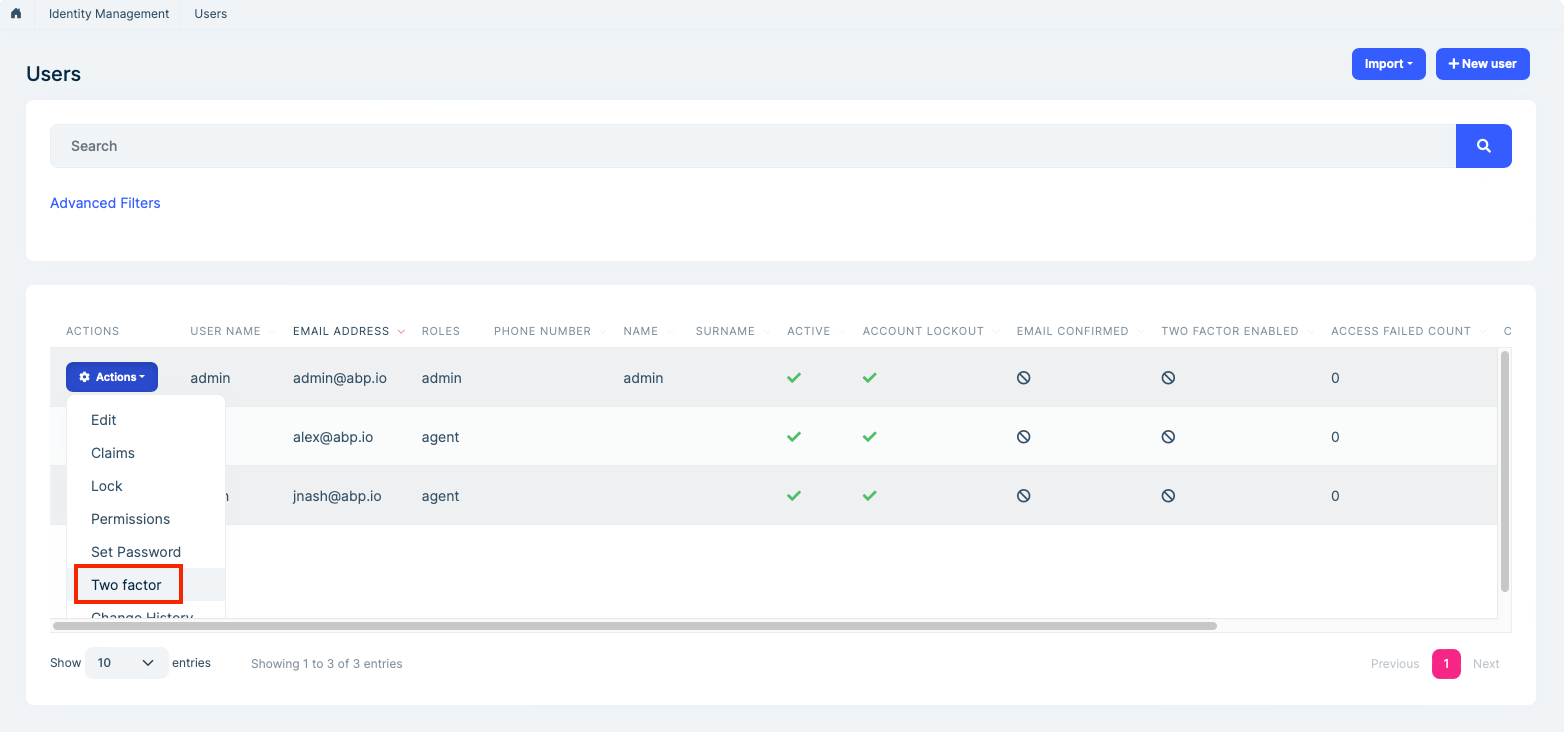Click the Account Lockout check in alex@abp.io row
Viewport: 1564px width, 732px height.
pos(868,436)
